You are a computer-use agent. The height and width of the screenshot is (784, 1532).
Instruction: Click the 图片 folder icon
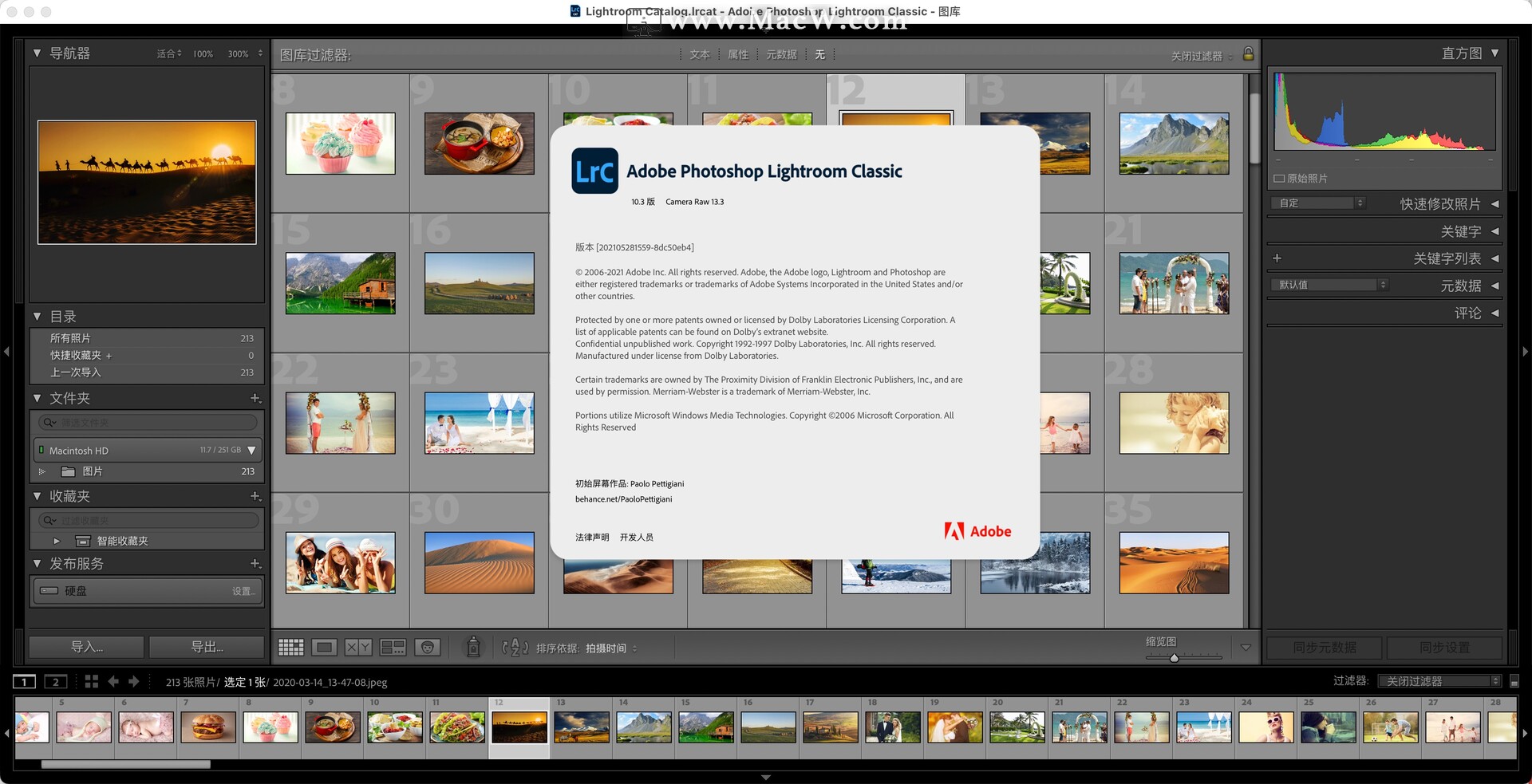click(x=69, y=471)
